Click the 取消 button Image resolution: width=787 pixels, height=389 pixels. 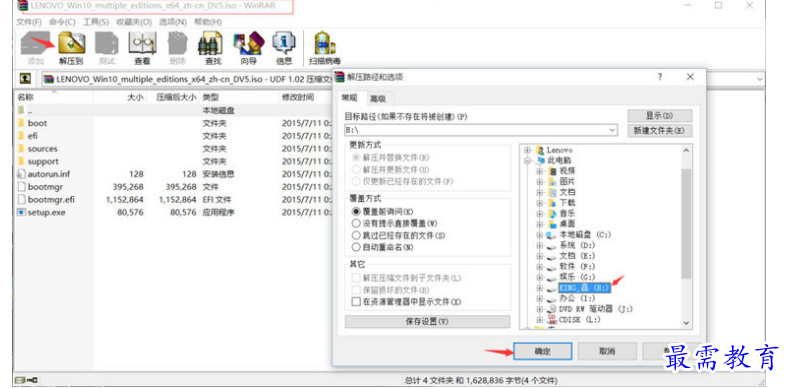pyautogui.click(x=607, y=351)
